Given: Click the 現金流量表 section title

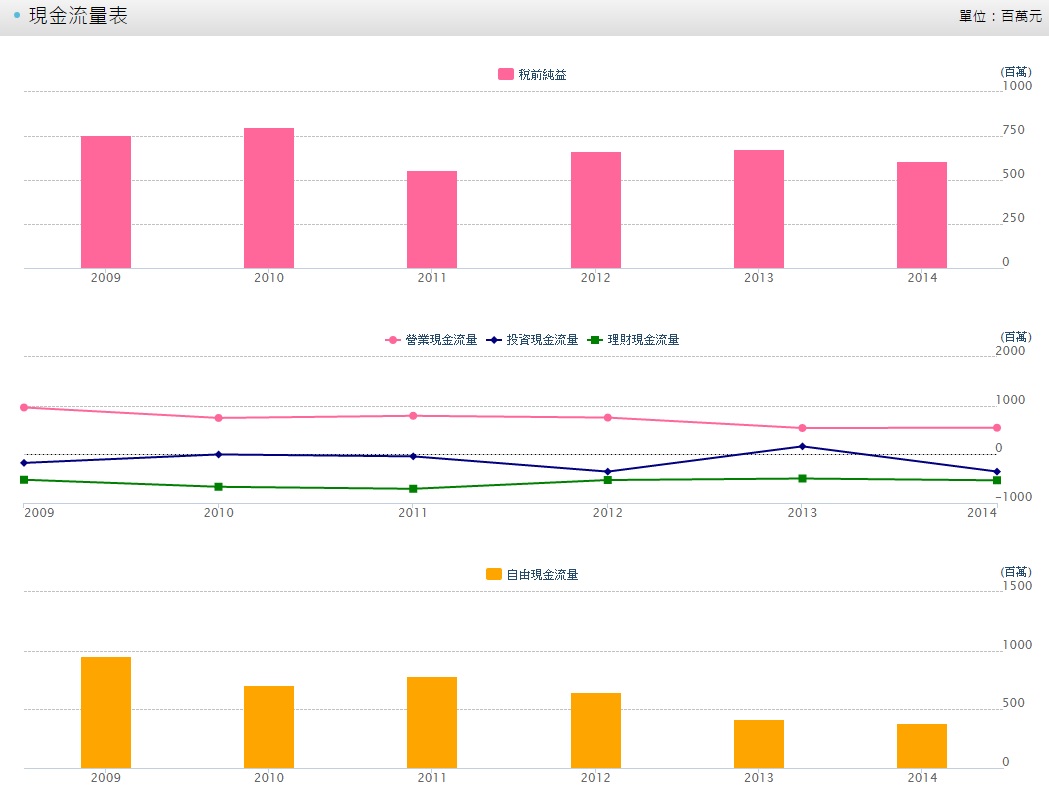Looking at the screenshot, I should click(x=78, y=17).
